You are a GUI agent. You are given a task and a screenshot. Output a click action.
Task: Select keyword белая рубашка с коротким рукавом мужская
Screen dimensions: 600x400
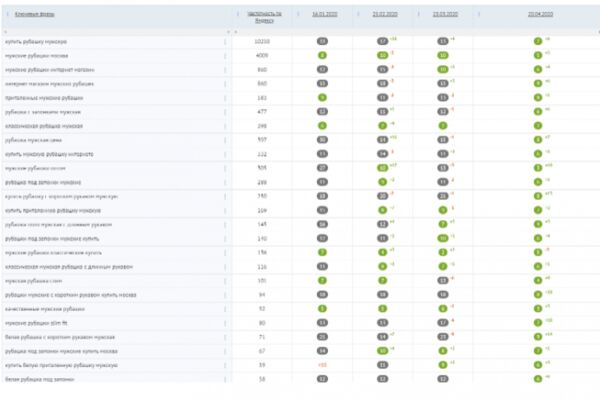[x=60, y=337]
